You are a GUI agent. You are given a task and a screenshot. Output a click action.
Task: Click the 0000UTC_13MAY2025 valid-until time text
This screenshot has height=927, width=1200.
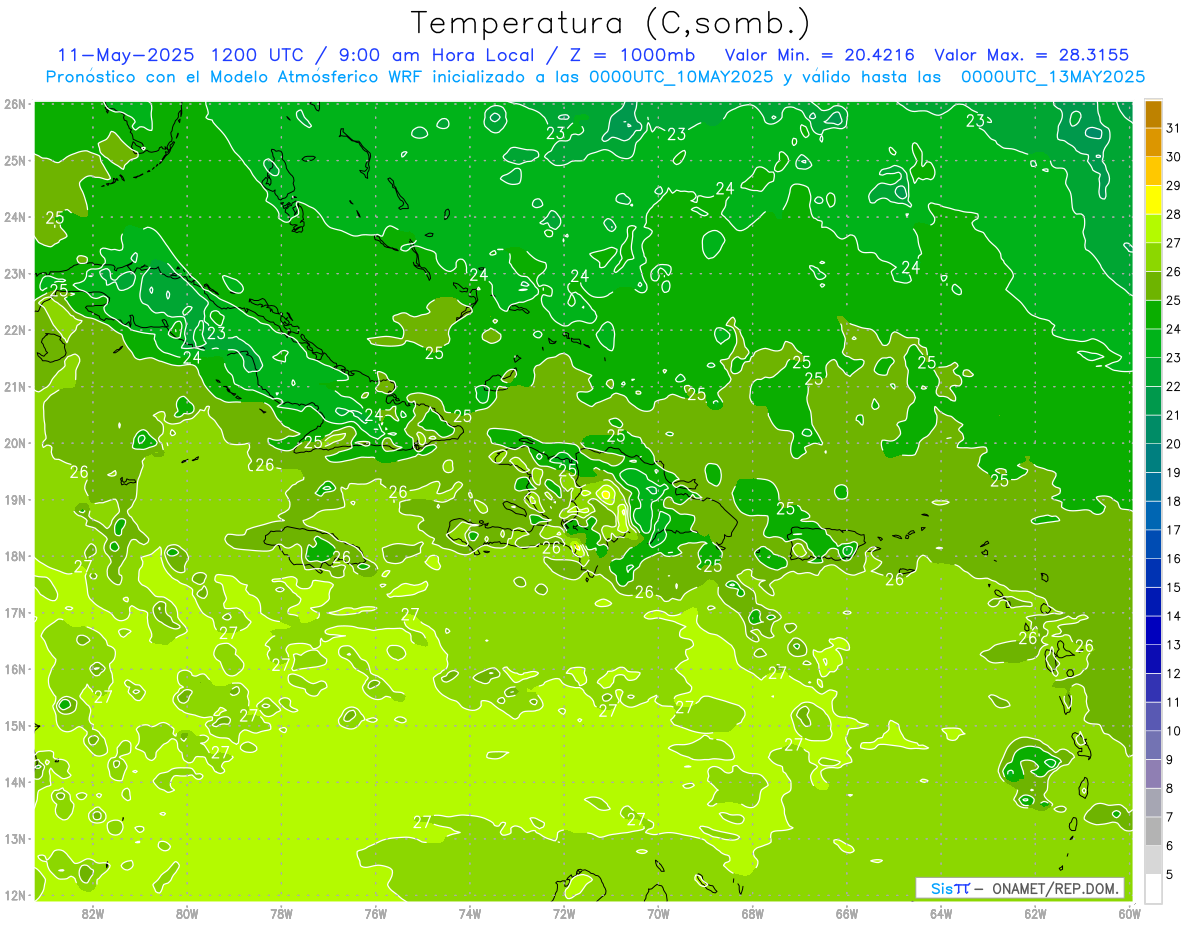coord(1053,77)
